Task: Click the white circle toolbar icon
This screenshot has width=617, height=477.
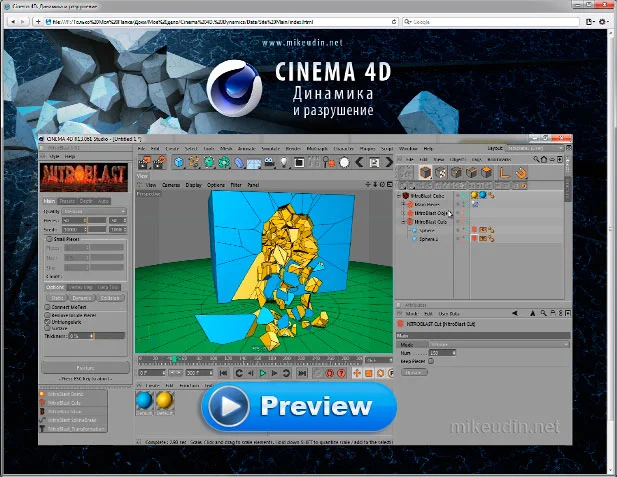Action: point(344,162)
